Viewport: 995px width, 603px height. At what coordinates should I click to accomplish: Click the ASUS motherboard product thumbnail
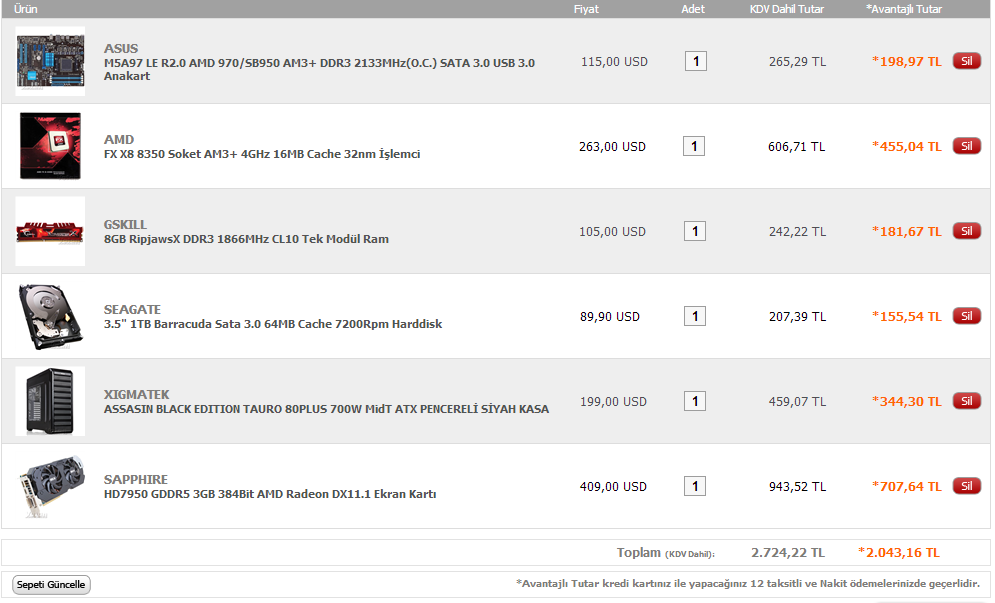click(x=50, y=61)
